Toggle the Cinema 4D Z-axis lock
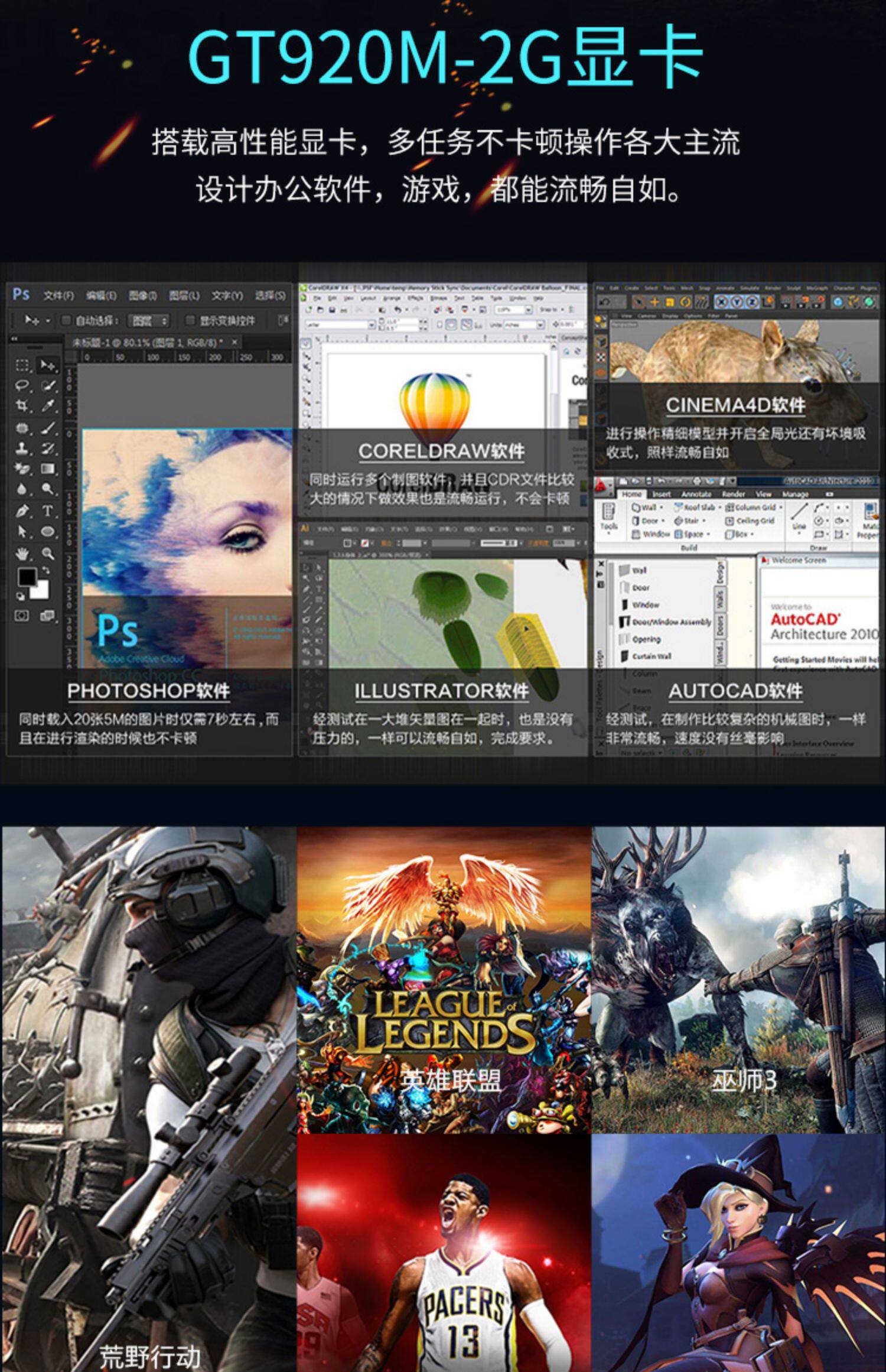The height and width of the screenshot is (1372, 886). tap(752, 303)
